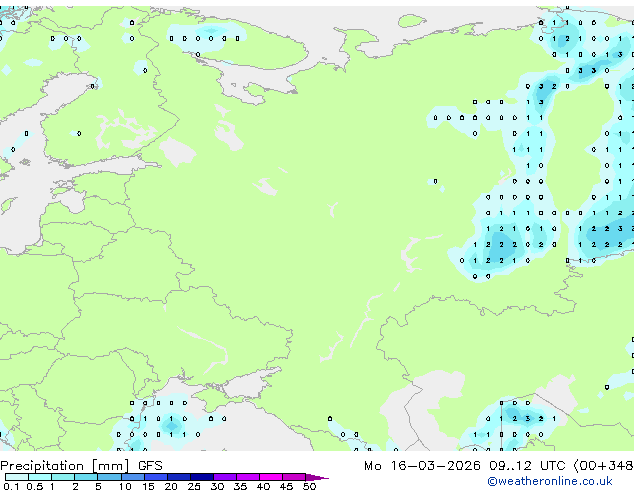Click legend tick label "30"
This screenshot has width=634, height=490.
[217, 486]
